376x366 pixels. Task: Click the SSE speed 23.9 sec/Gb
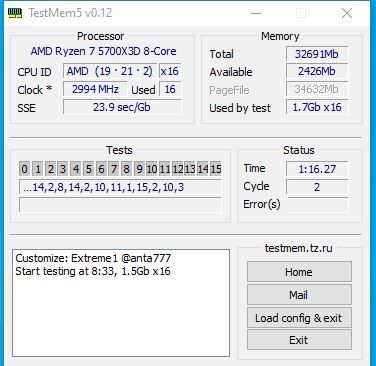tap(122, 107)
